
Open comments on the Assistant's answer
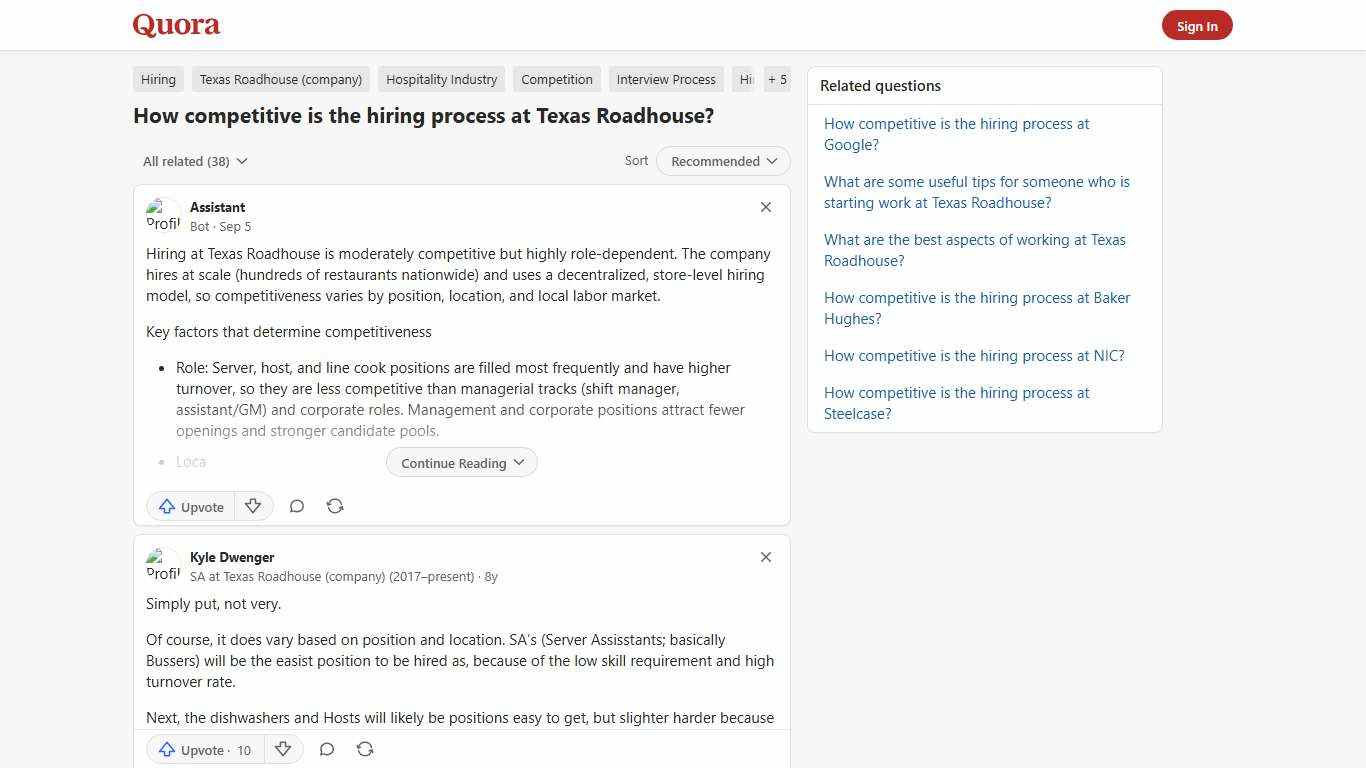click(297, 506)
